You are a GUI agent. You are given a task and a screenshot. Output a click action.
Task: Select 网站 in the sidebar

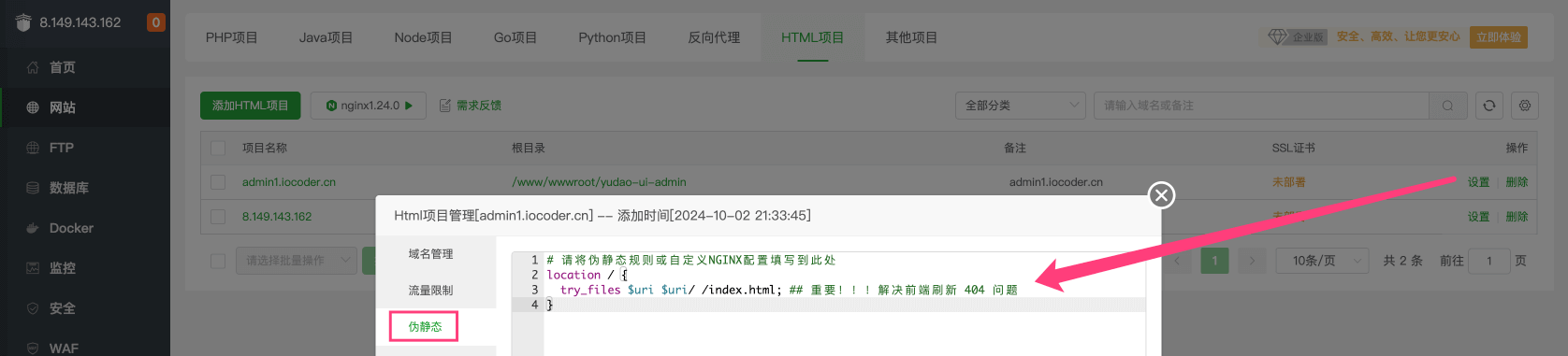click(x=85, y=107)
